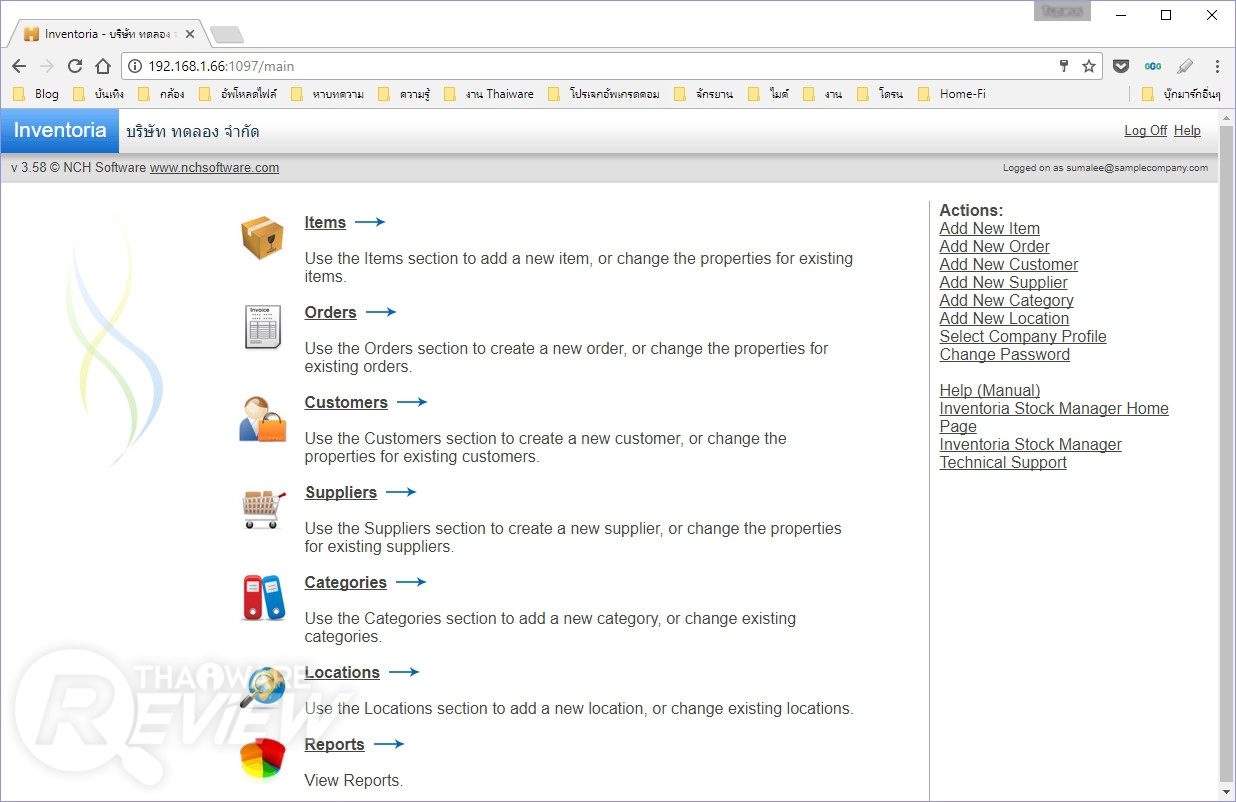The height and width of the screenshot is (802, 1236).
Task: Click the Customers person icon
Action: [x=262, y=419]
